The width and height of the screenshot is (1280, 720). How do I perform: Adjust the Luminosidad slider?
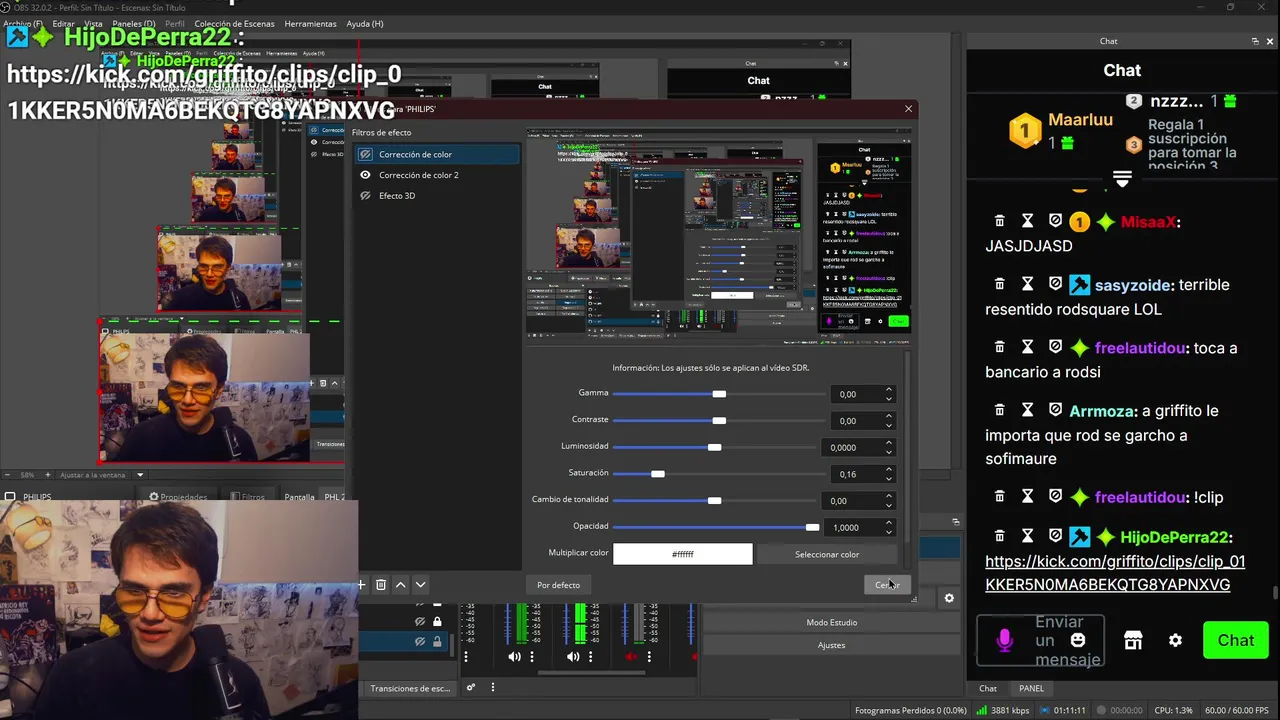pyautogui.click(x=716, y=447)
